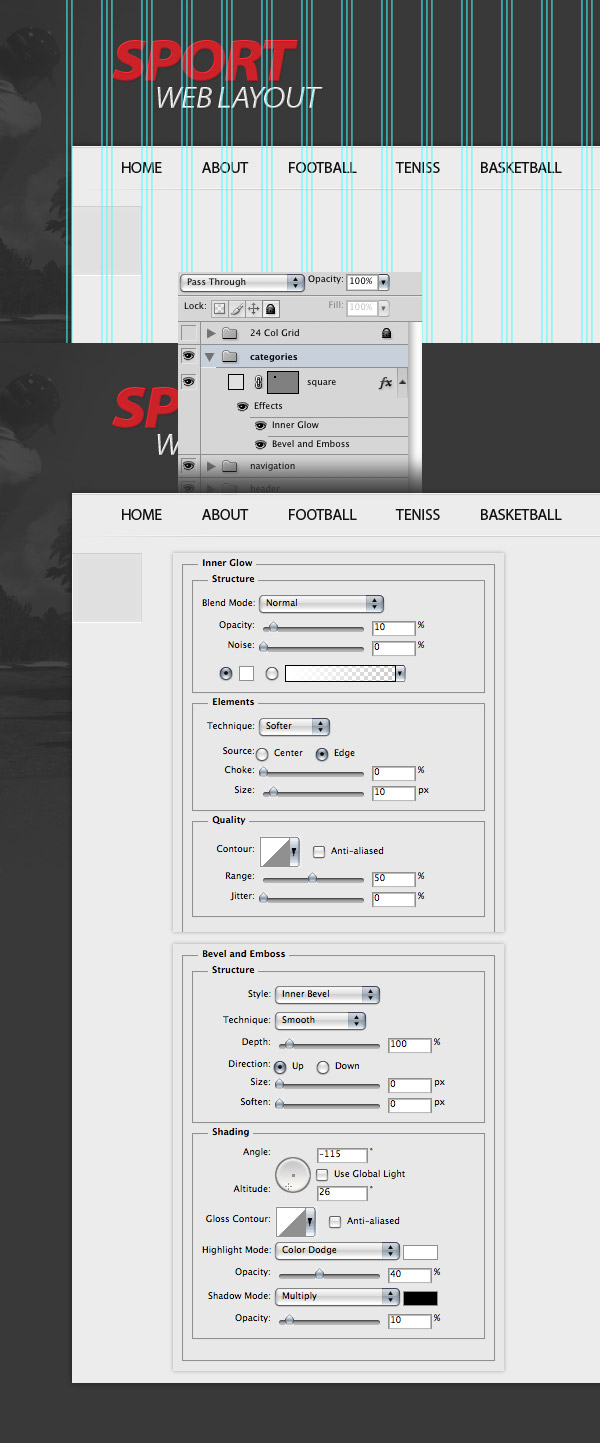Enable Anti-aliased in Inner Glow Quality

click(x=319, y=851)
